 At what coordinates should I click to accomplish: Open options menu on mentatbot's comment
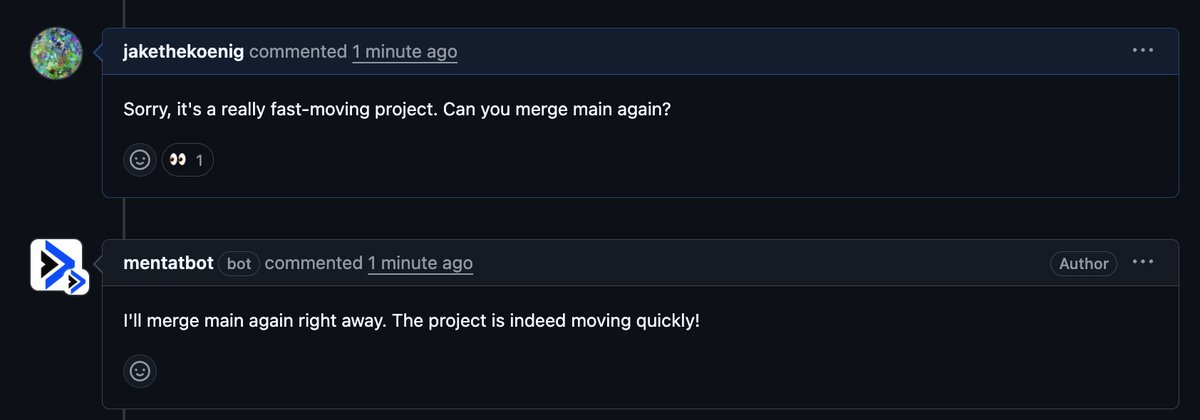1143,263
